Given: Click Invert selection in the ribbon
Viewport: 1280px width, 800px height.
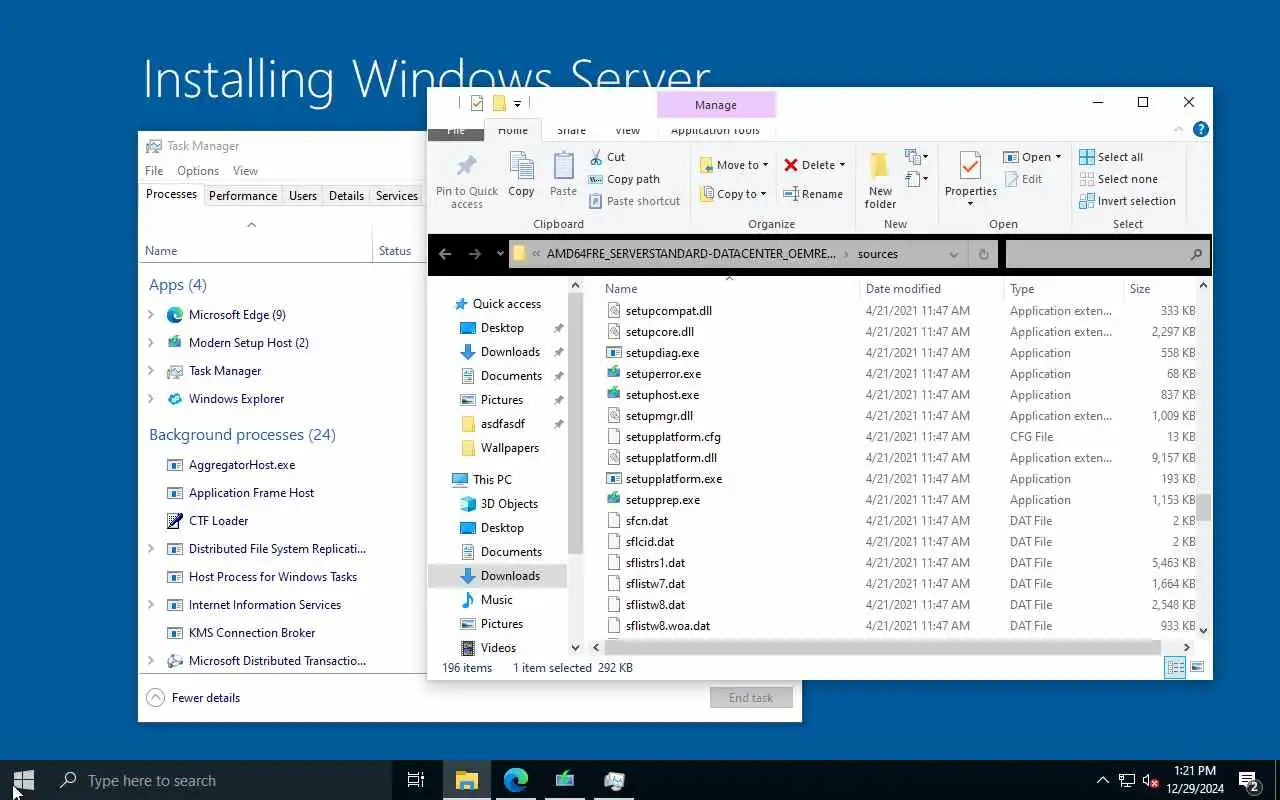Looking at the screenshot, I should [x=1127, y=201].
